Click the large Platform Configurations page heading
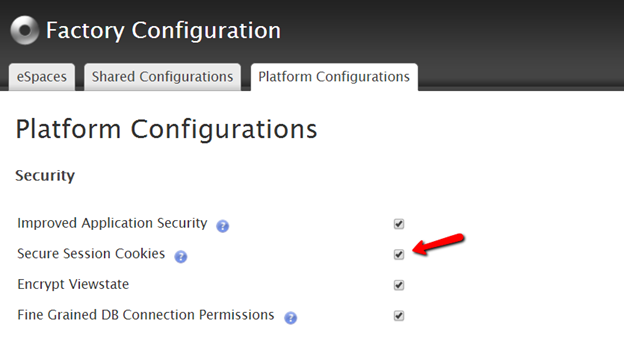The height and width of the screenshot is (362, 624). pyautogui.click(x=166, y=130)
